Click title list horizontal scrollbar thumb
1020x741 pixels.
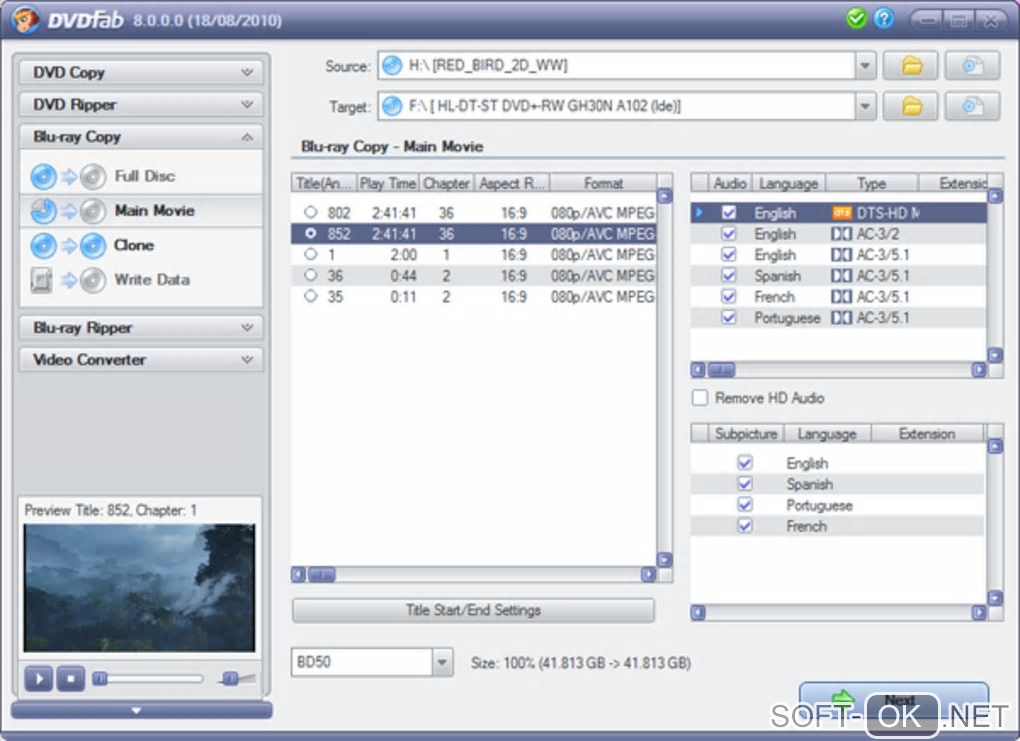point(321,574)
